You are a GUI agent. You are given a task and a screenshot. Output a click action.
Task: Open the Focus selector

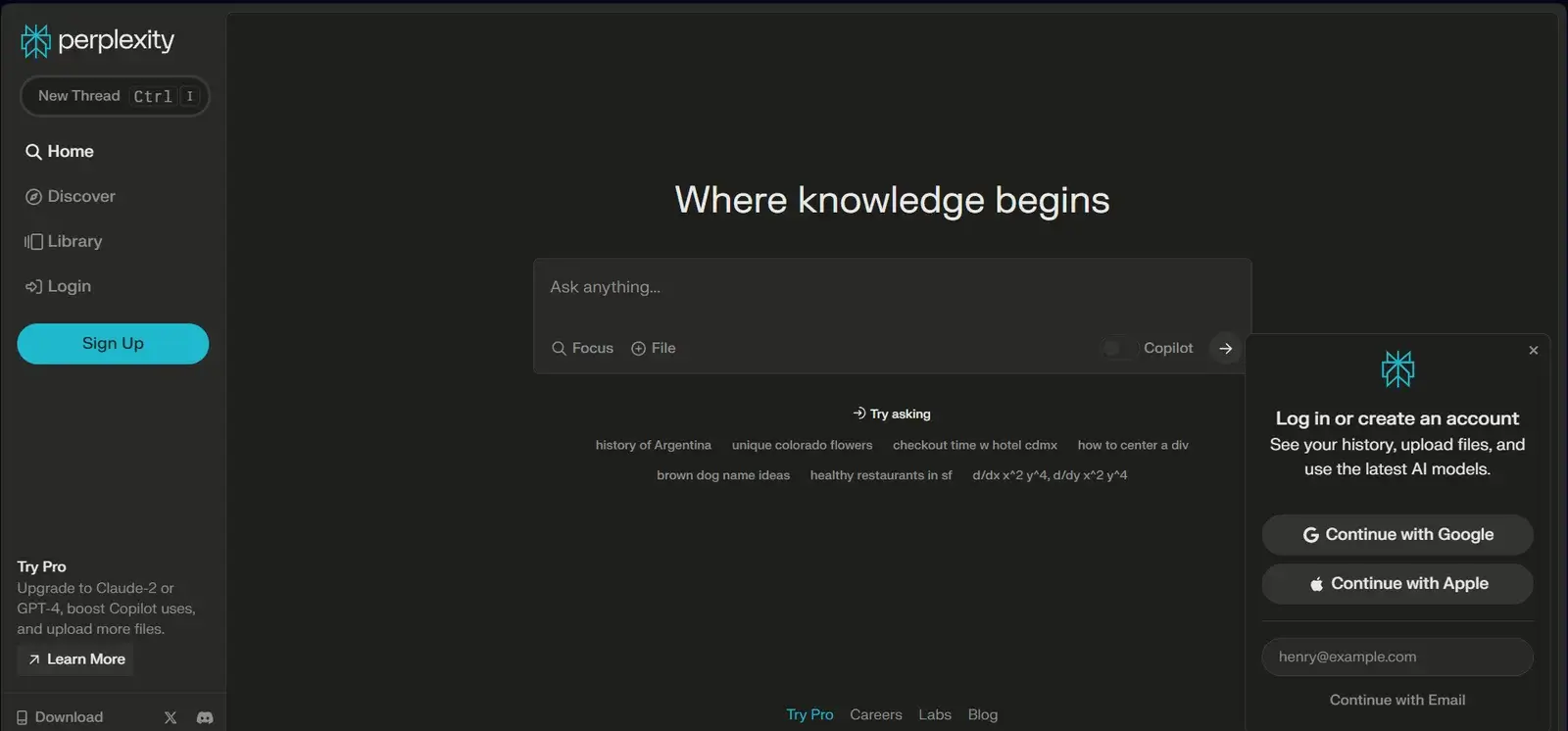pos(582,348)
